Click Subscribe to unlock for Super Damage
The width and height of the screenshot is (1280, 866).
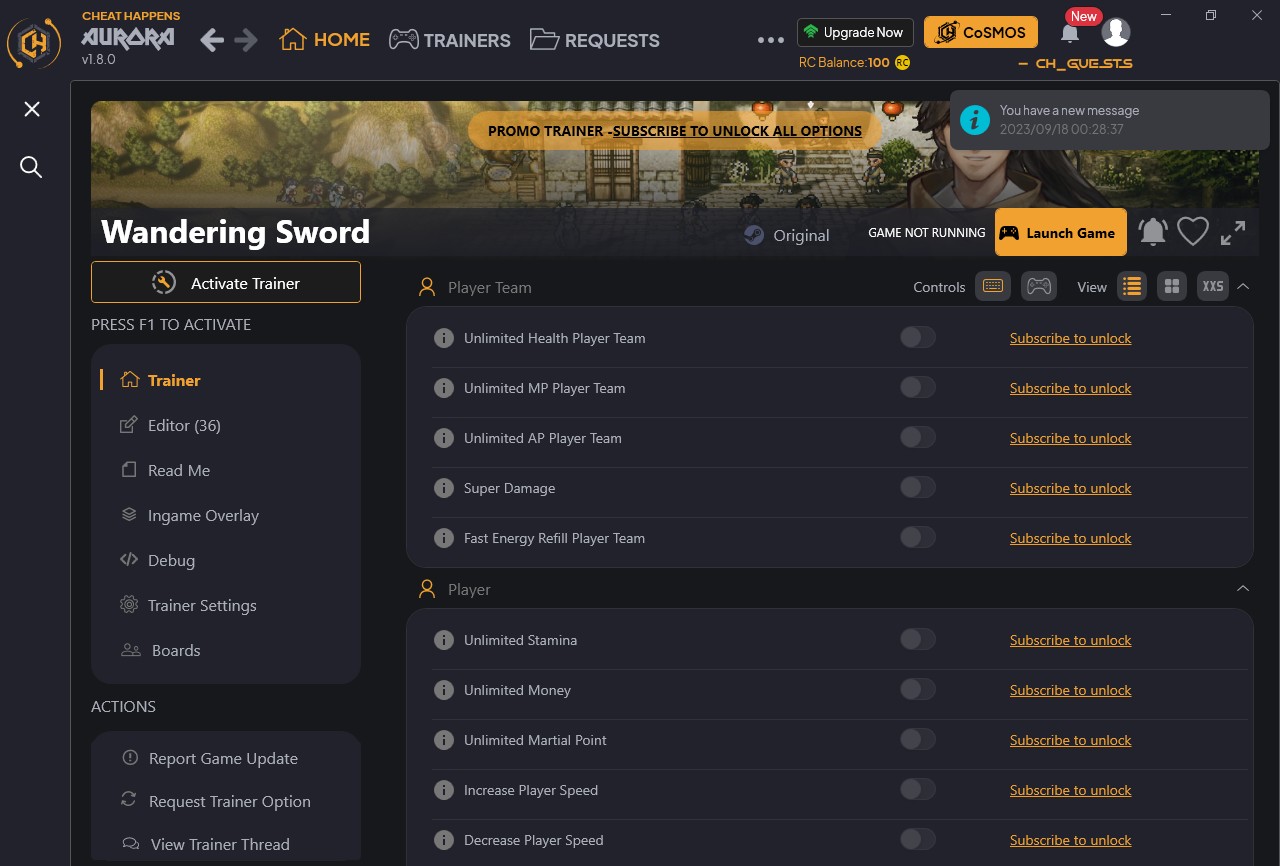tap(1070, 488)
